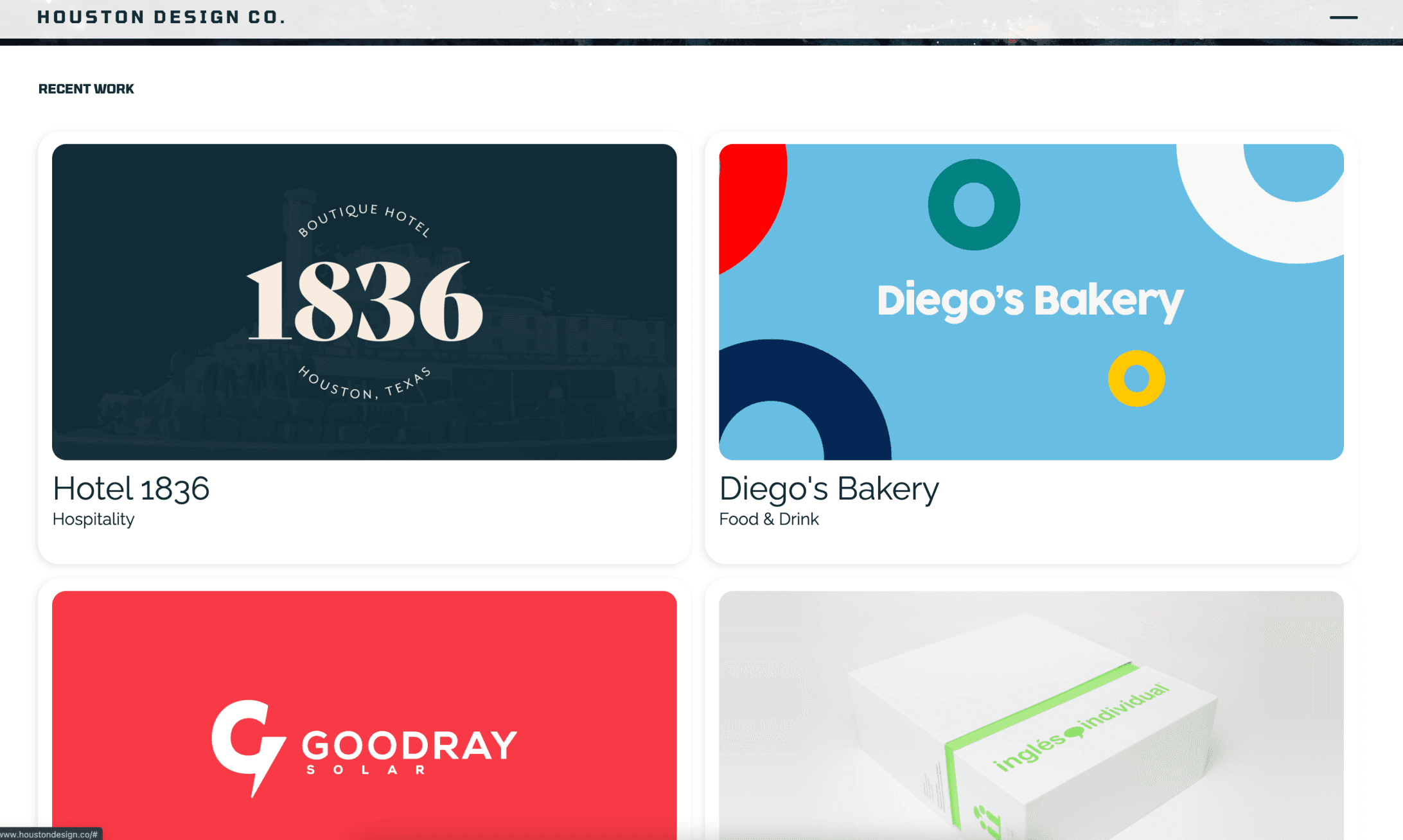The image size is (1403, 840).
Task: Click the Recent Work heading
Action: coord(86,89)
